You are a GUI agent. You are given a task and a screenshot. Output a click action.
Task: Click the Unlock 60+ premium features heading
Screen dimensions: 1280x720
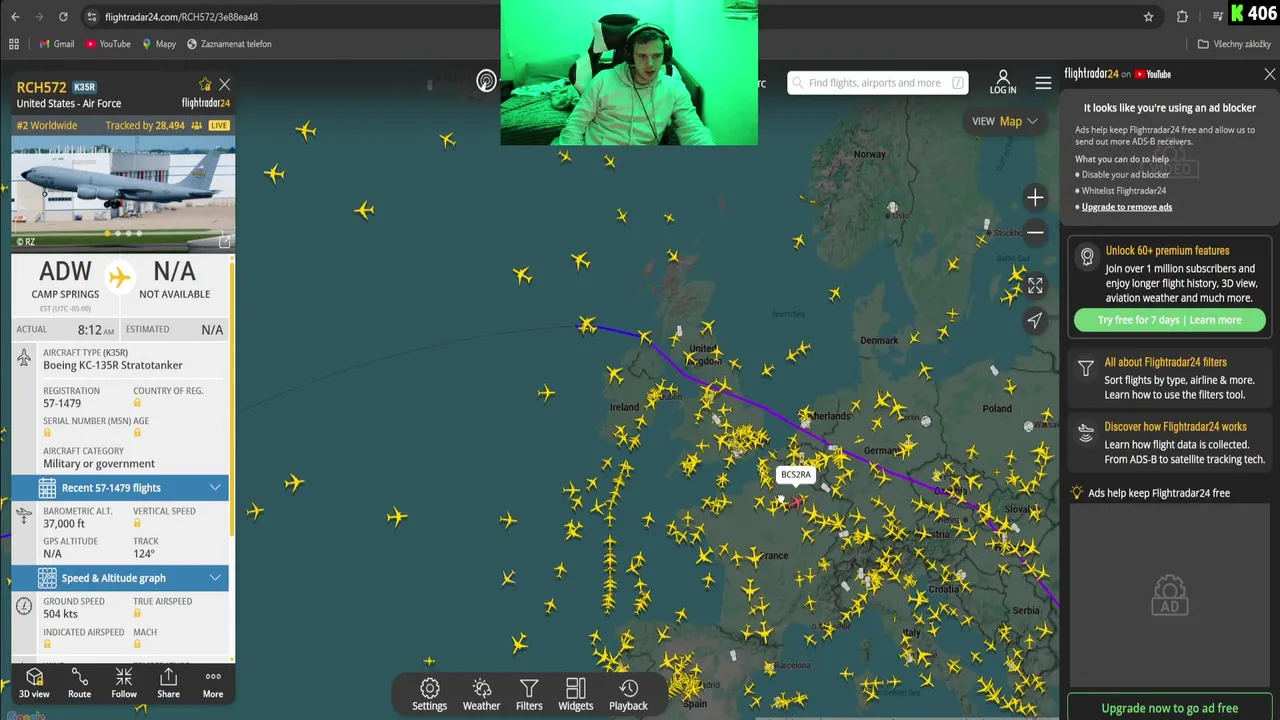click(x=1167, y=251)
